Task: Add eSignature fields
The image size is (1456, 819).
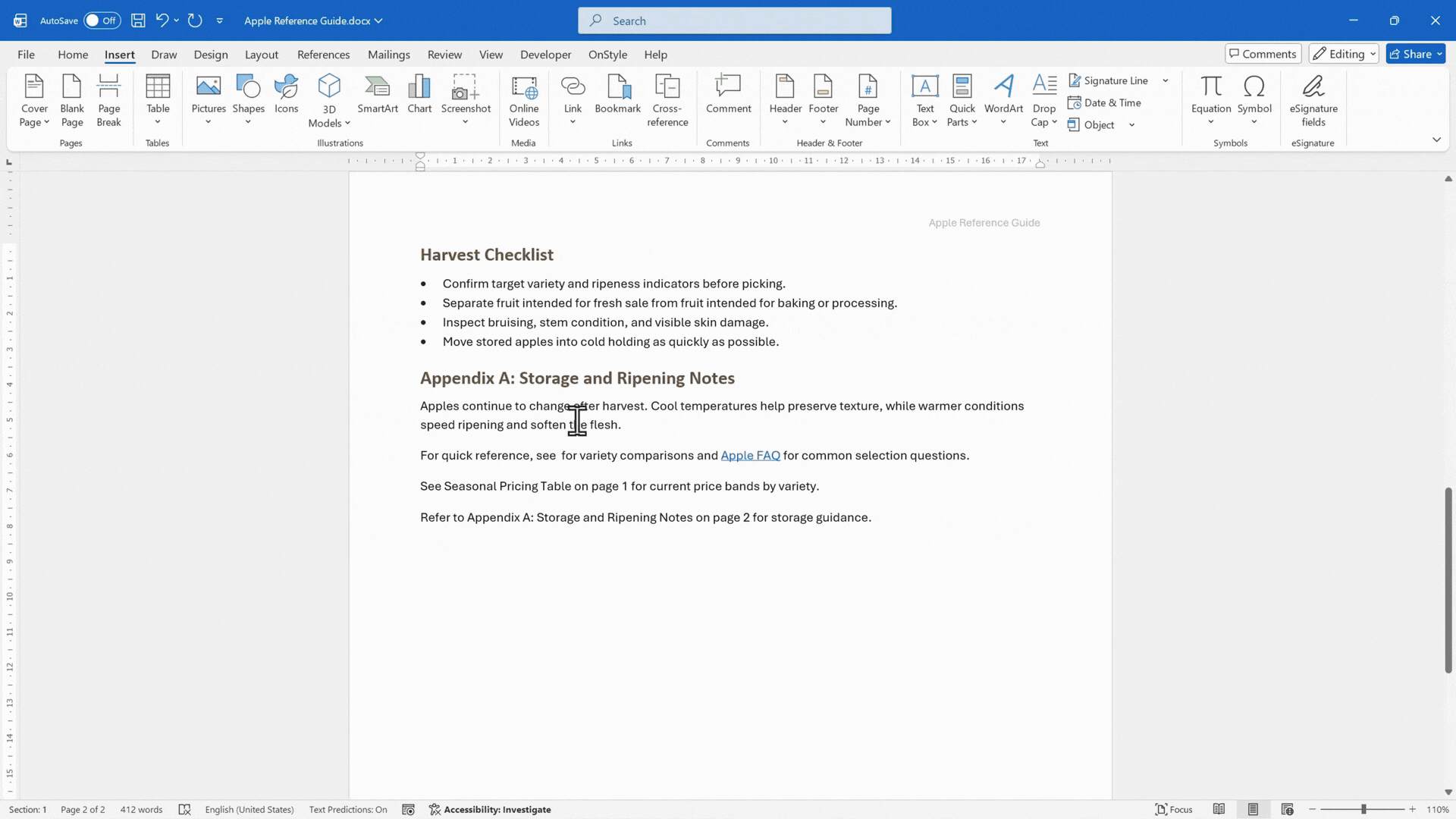Action: [1313, 100]
